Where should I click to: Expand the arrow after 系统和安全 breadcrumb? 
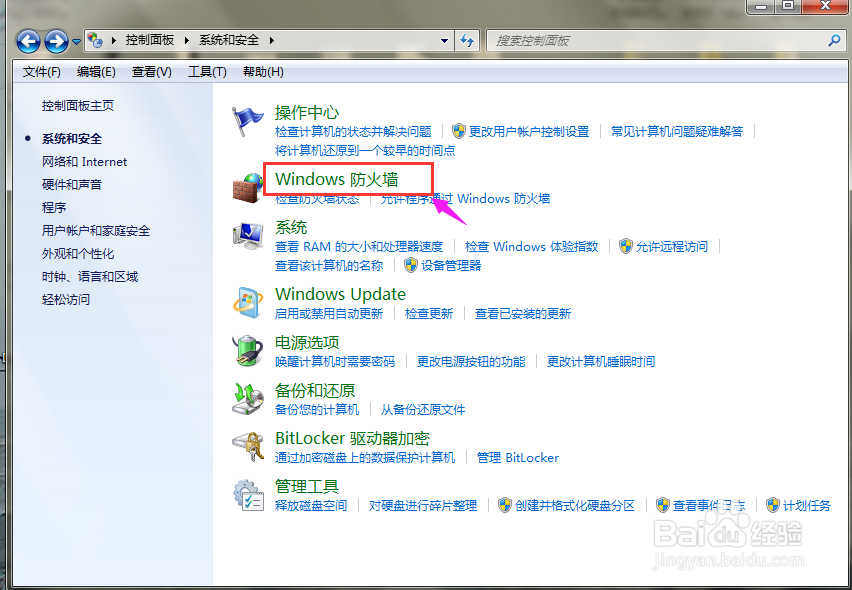point(271,40)
